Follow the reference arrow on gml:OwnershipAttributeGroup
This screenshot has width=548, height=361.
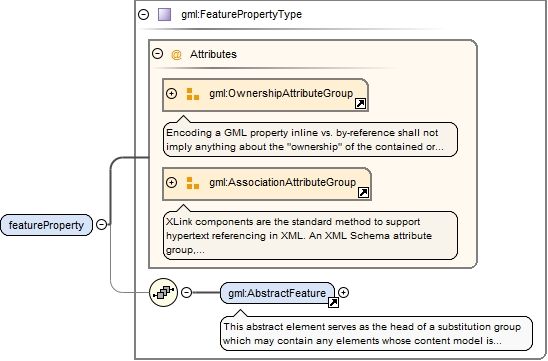click(360, 104)
